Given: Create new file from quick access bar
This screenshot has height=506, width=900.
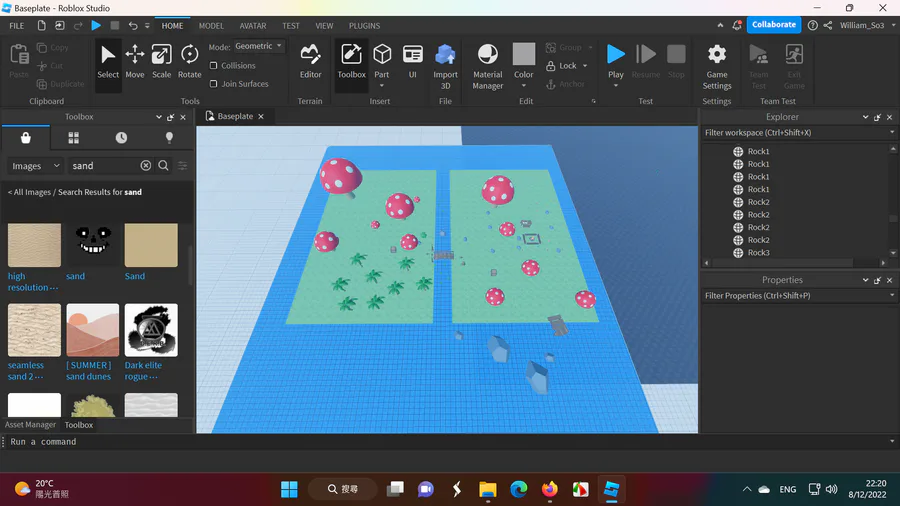Looking at the screenshot, I should click(x=41, y=25).
